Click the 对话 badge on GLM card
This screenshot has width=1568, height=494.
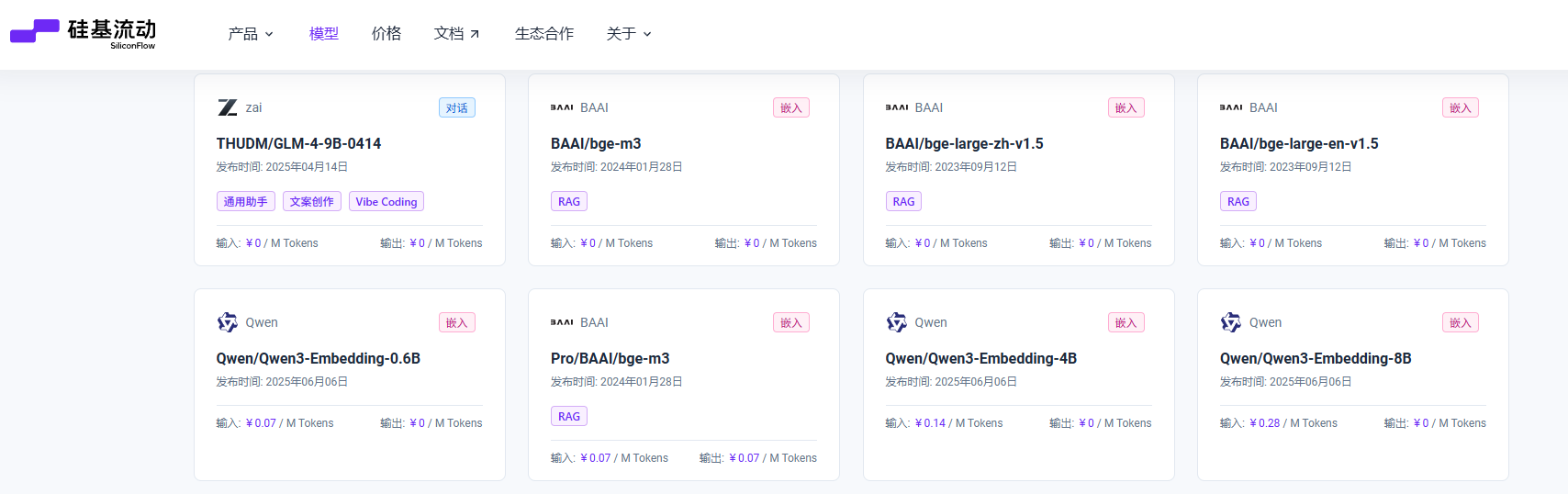(456, 107)
